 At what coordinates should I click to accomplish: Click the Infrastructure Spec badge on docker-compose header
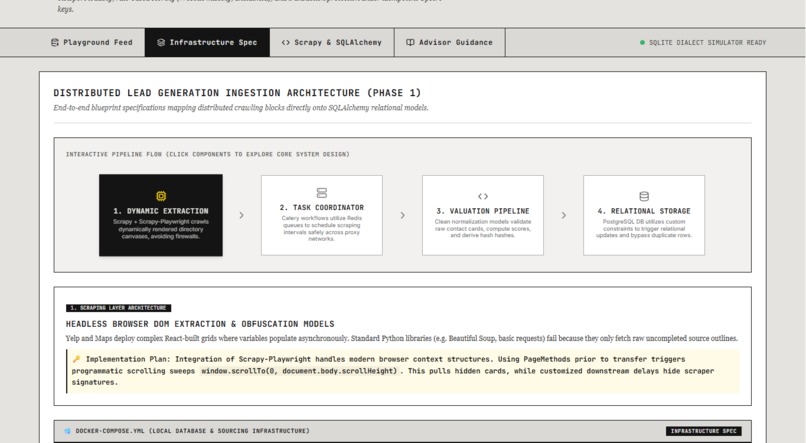[x=704, y=431]
